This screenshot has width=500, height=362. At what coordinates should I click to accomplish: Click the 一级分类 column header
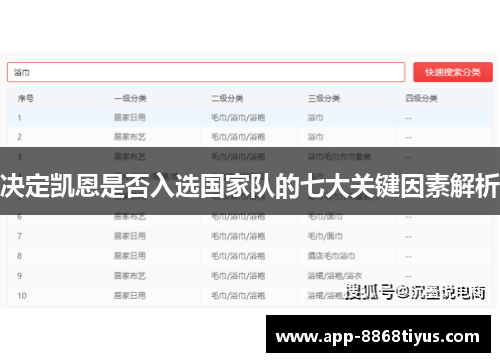point(130,98)
